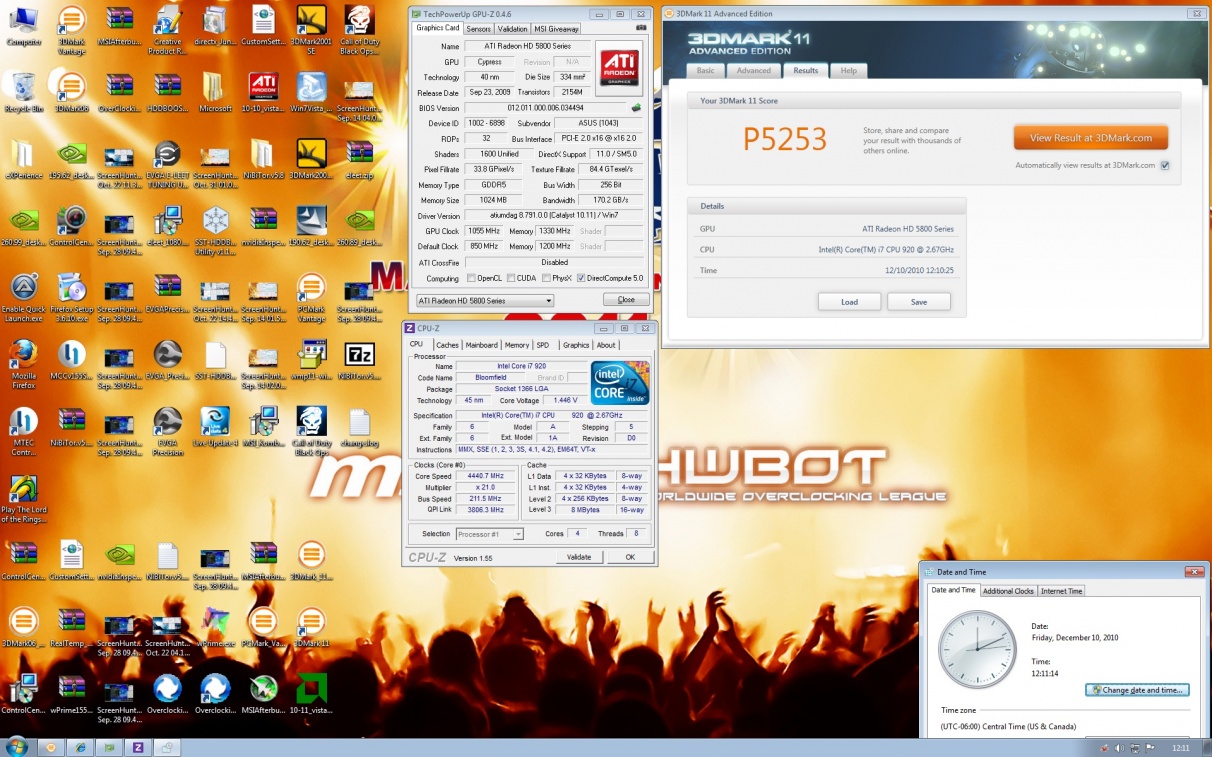Expand the Processor #1 selection dropdown

(490, 534)
